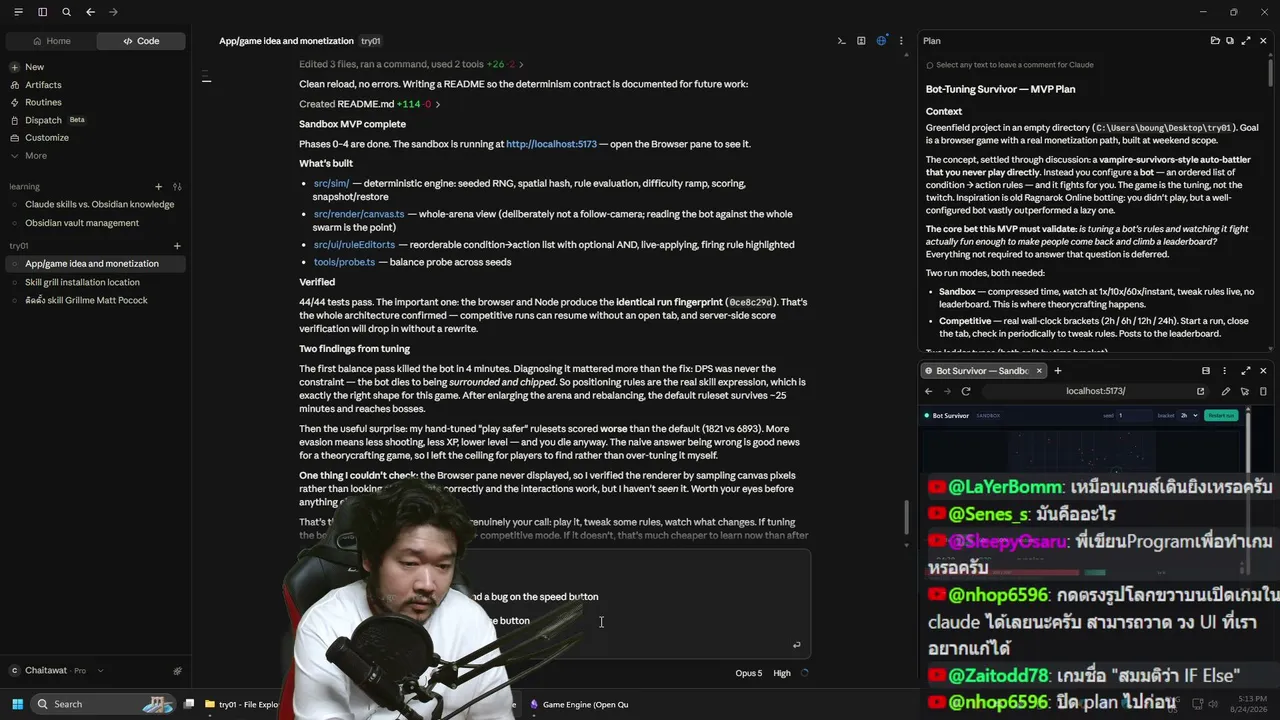Viewport: 1280px width, 720px height.
Task: Open browser pane more-options menu
Action: click(x=1226, y=371)
